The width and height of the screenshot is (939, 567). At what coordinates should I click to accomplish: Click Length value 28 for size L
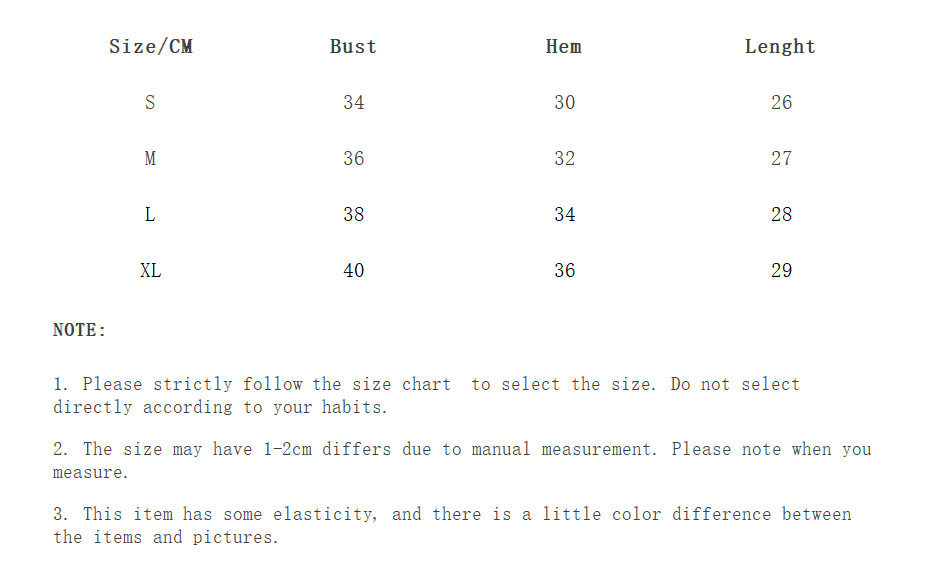782,215
